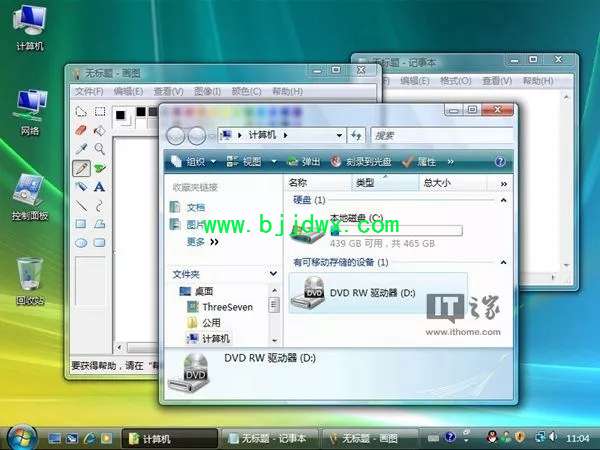The image size is (600, 450).
Task: Click the show desktop quick launch icon
Action: point(54,439)
